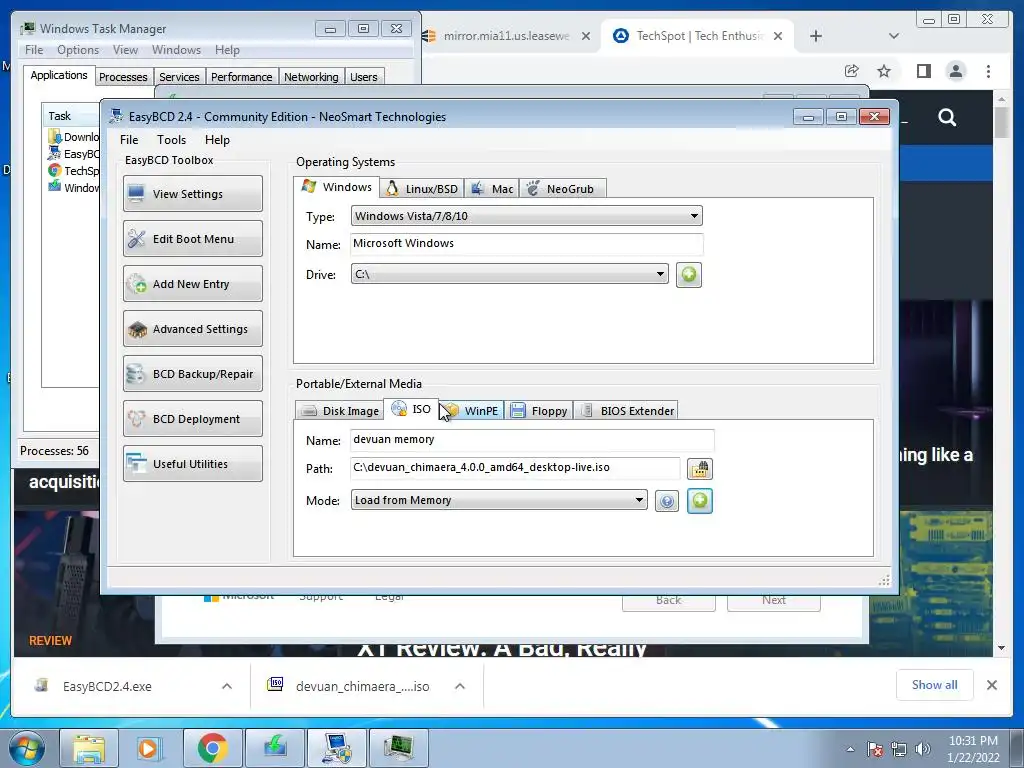Switch to Task Manager Processes tab
The image size is (1024, 768).
[123, 77]
